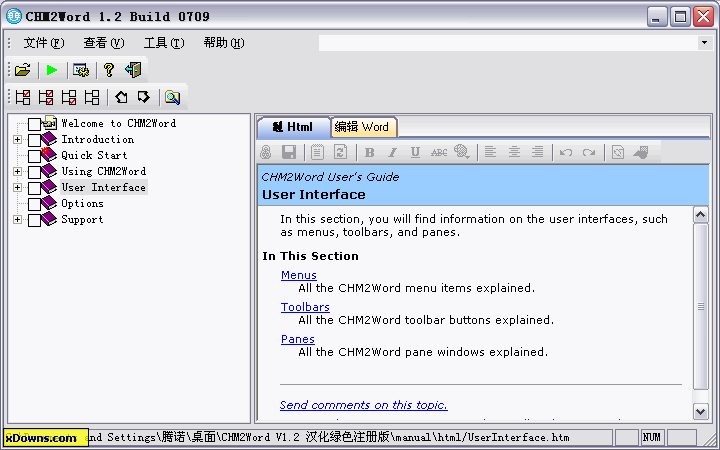Follow the Panes link
This screenshot has height=450, width=720.
(x=298, y=339)
